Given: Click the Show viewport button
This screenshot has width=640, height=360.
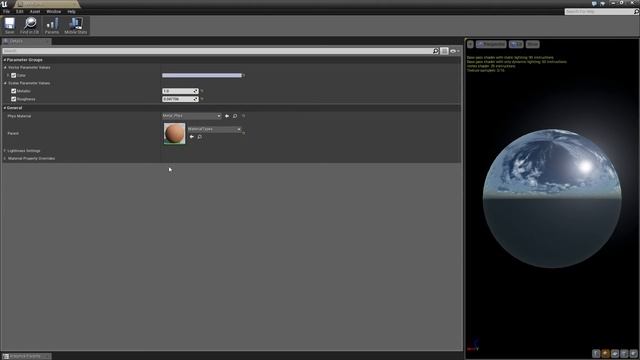Looking at the screenshot, I should 532,44.
